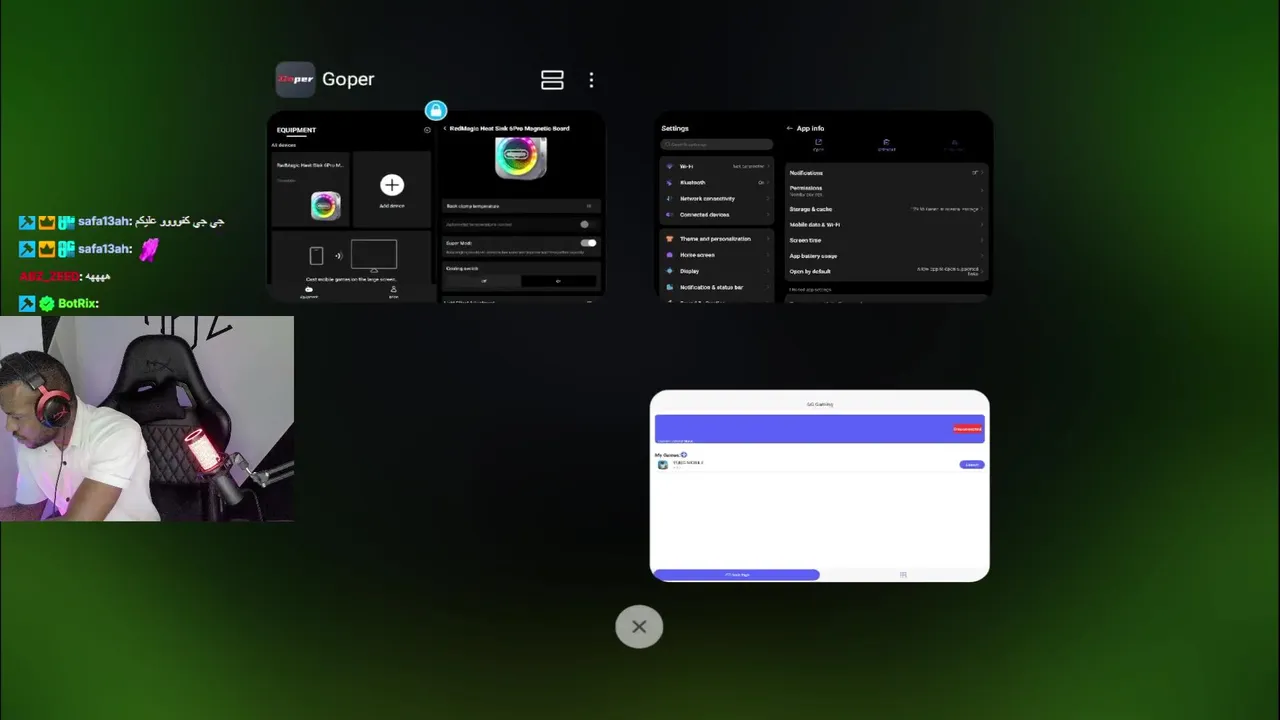Image resolution: width=1280 pixels, height=720 pixels.
Task: Open Storage & cache in App info
Action: 886,209
